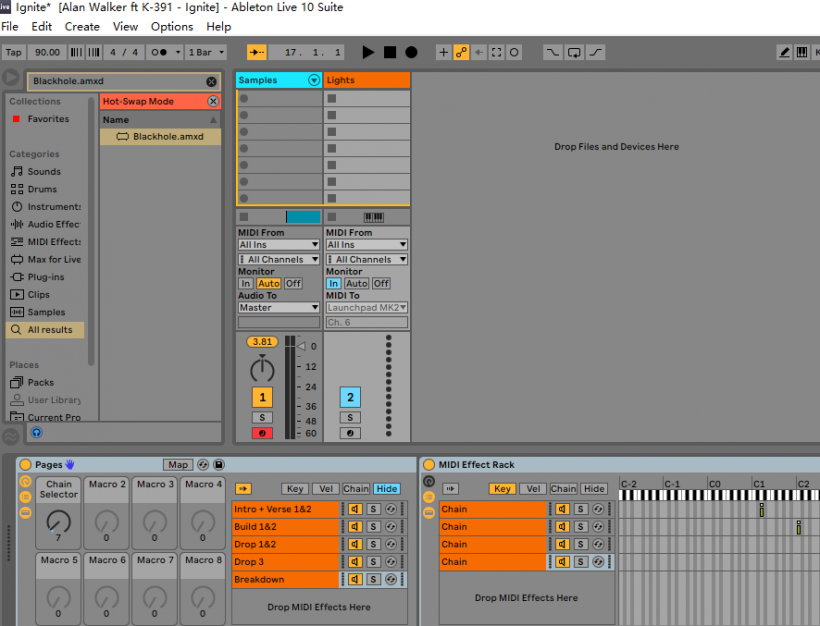Set Samples track Monitor to In
Viewport: 820px width, 626px height.
[245, 283]
